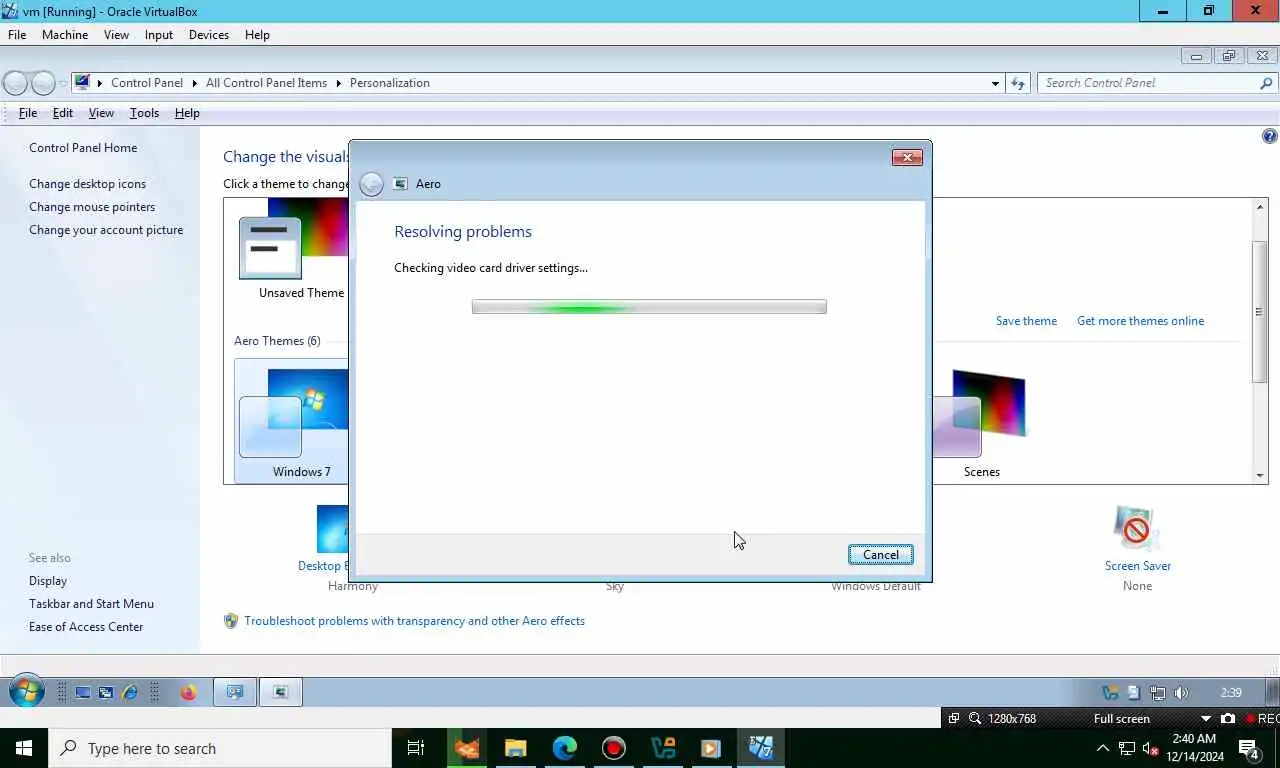Open the red record app on host taskbar
Screen dimensions: 1280x768
(x=614, y=748)
